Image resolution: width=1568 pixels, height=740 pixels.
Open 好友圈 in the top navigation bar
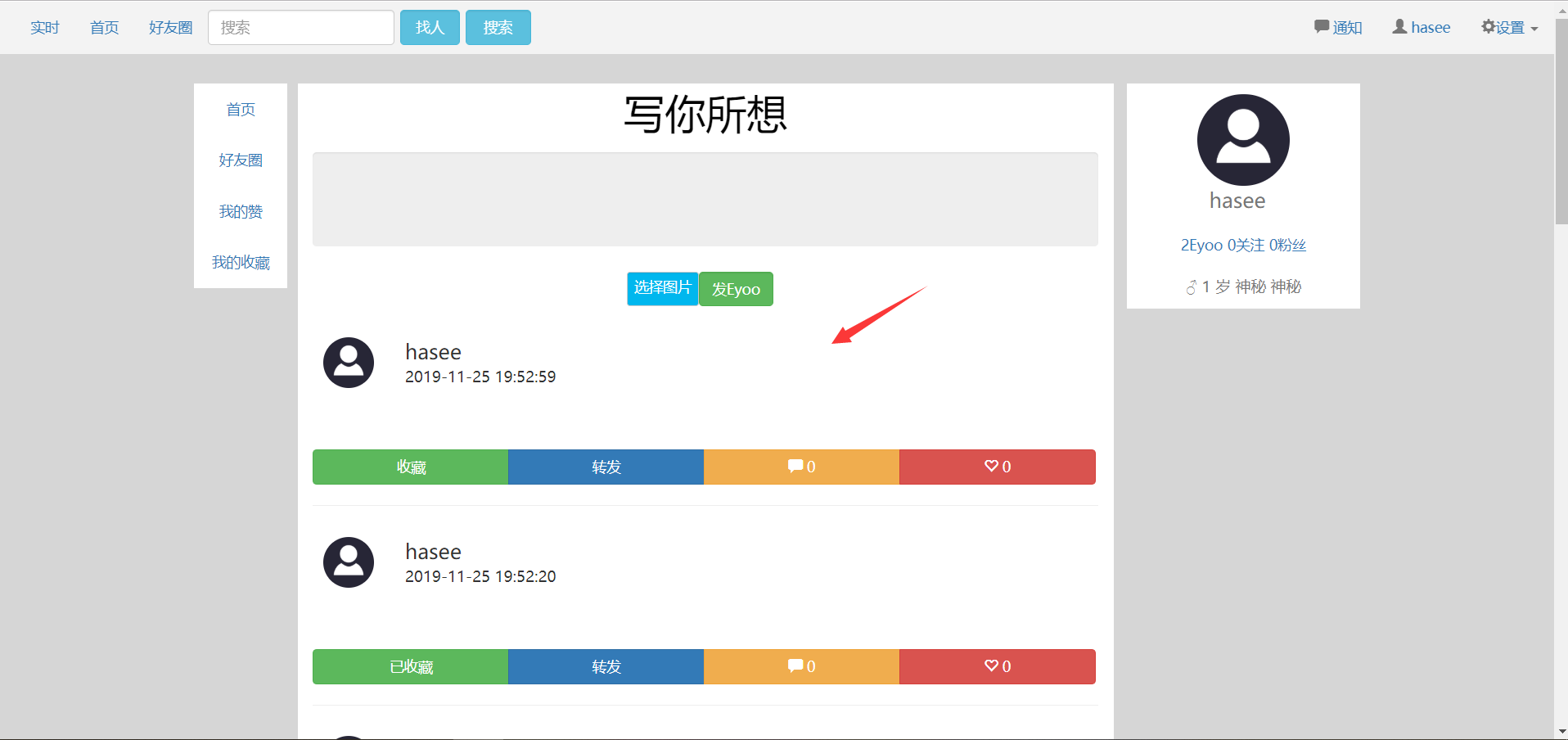tap(171, 28)
